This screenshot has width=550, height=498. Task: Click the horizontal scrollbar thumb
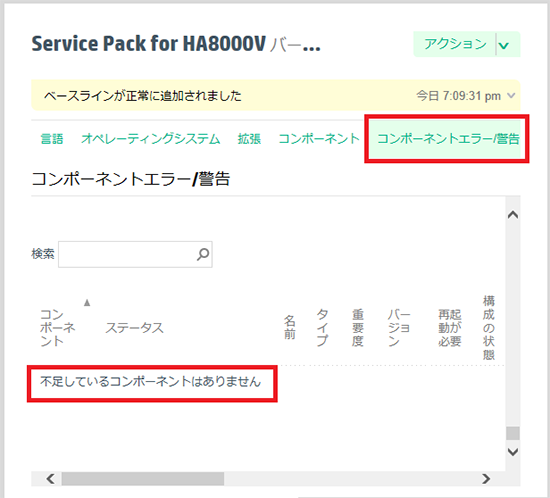coord(143,479)
